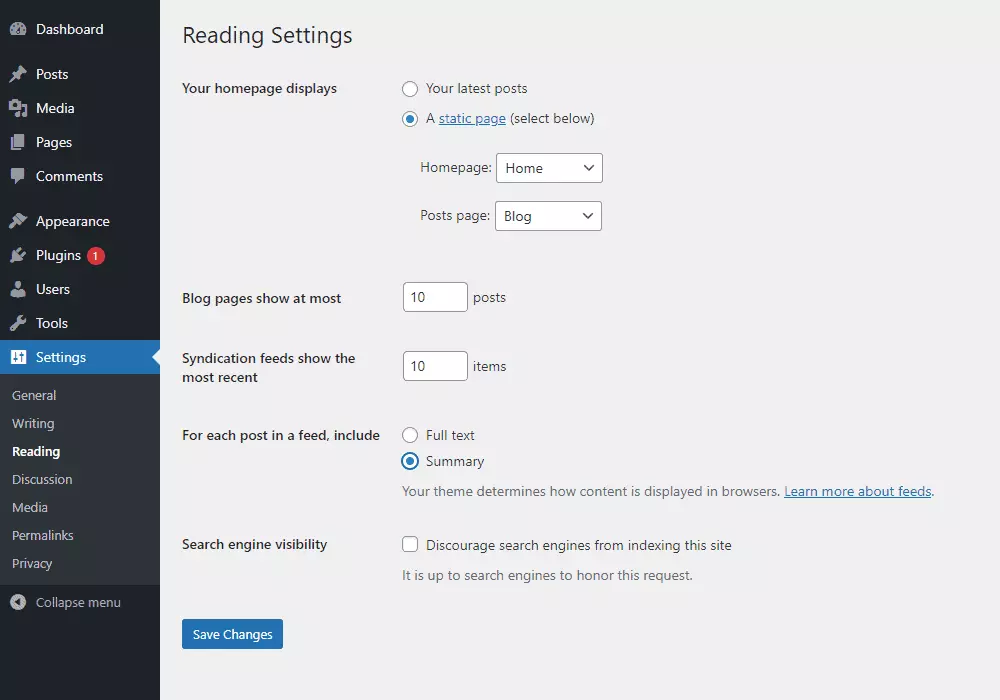Viewport: 1000px width, 700px height.
Task: Go to Discussion settings submenu
Action: click(x=42, y=480)
